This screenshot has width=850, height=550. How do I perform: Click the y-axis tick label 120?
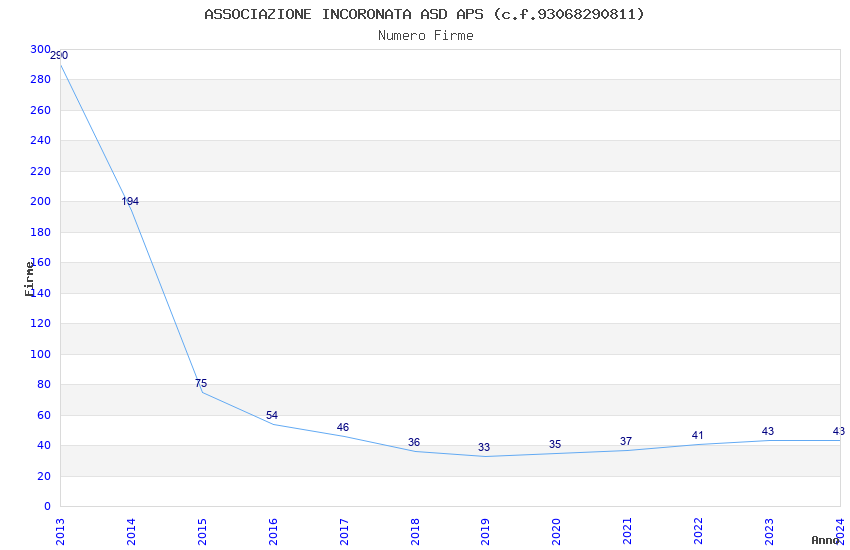pos(40,323)
